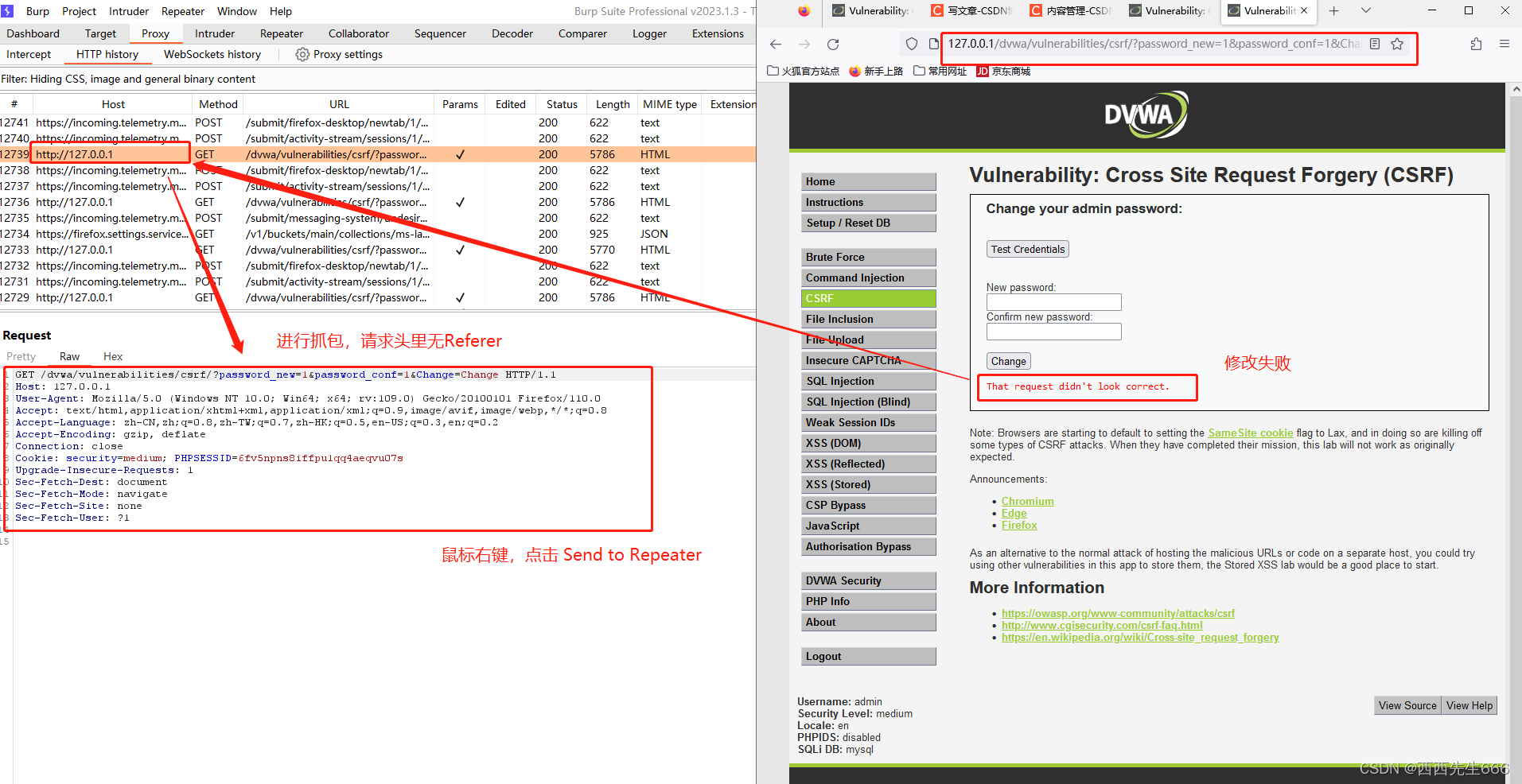Switch to the Dashboard tab
Viewport: 1522px width, 784px height.
click(33, 33)
